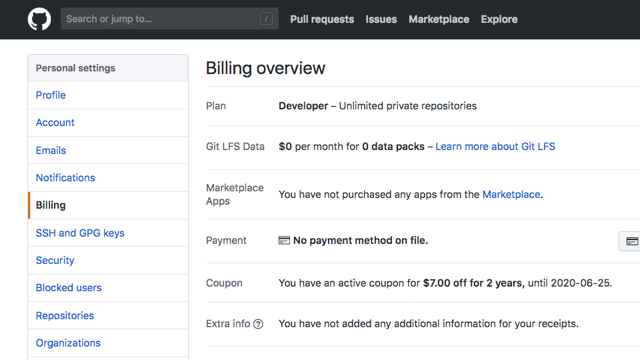Image resolution: width=640 pixels, height=360 pixels.
Task: Click the $0 per month Git LFS text
Action: tap(351, 147)
